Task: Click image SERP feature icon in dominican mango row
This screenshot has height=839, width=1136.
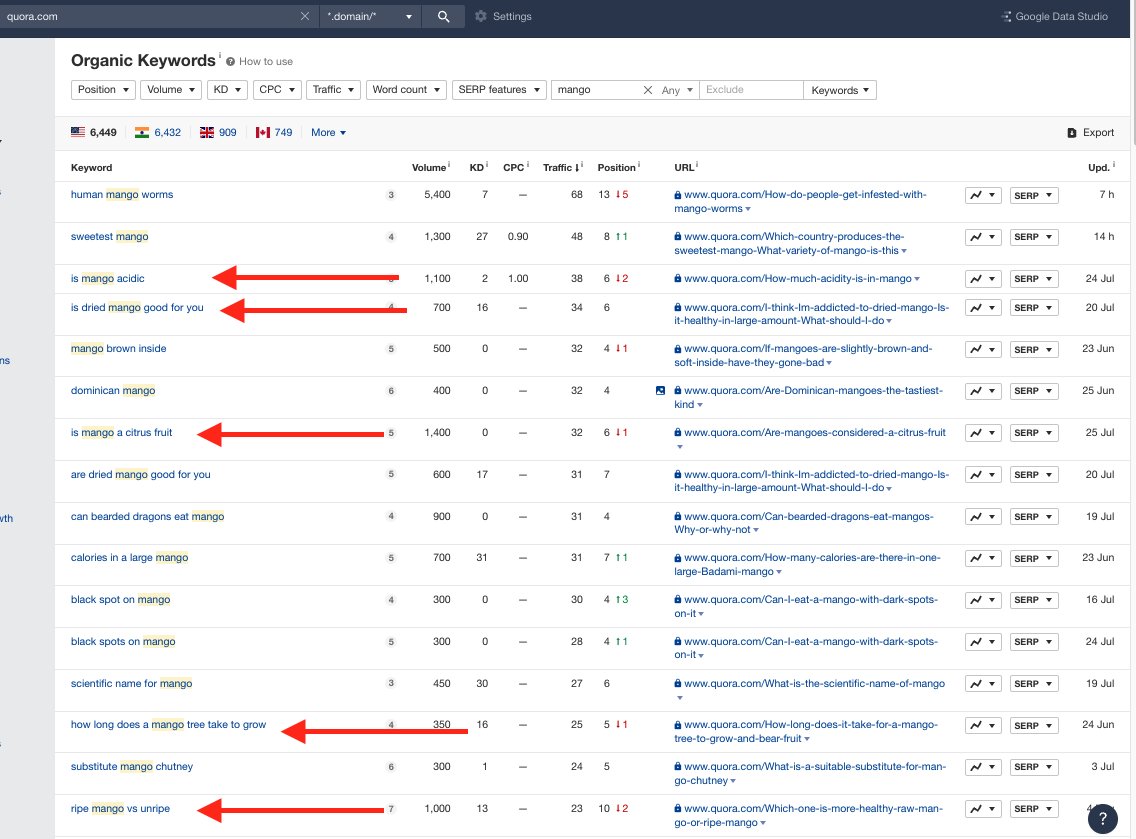Action: tap(660, 391)
